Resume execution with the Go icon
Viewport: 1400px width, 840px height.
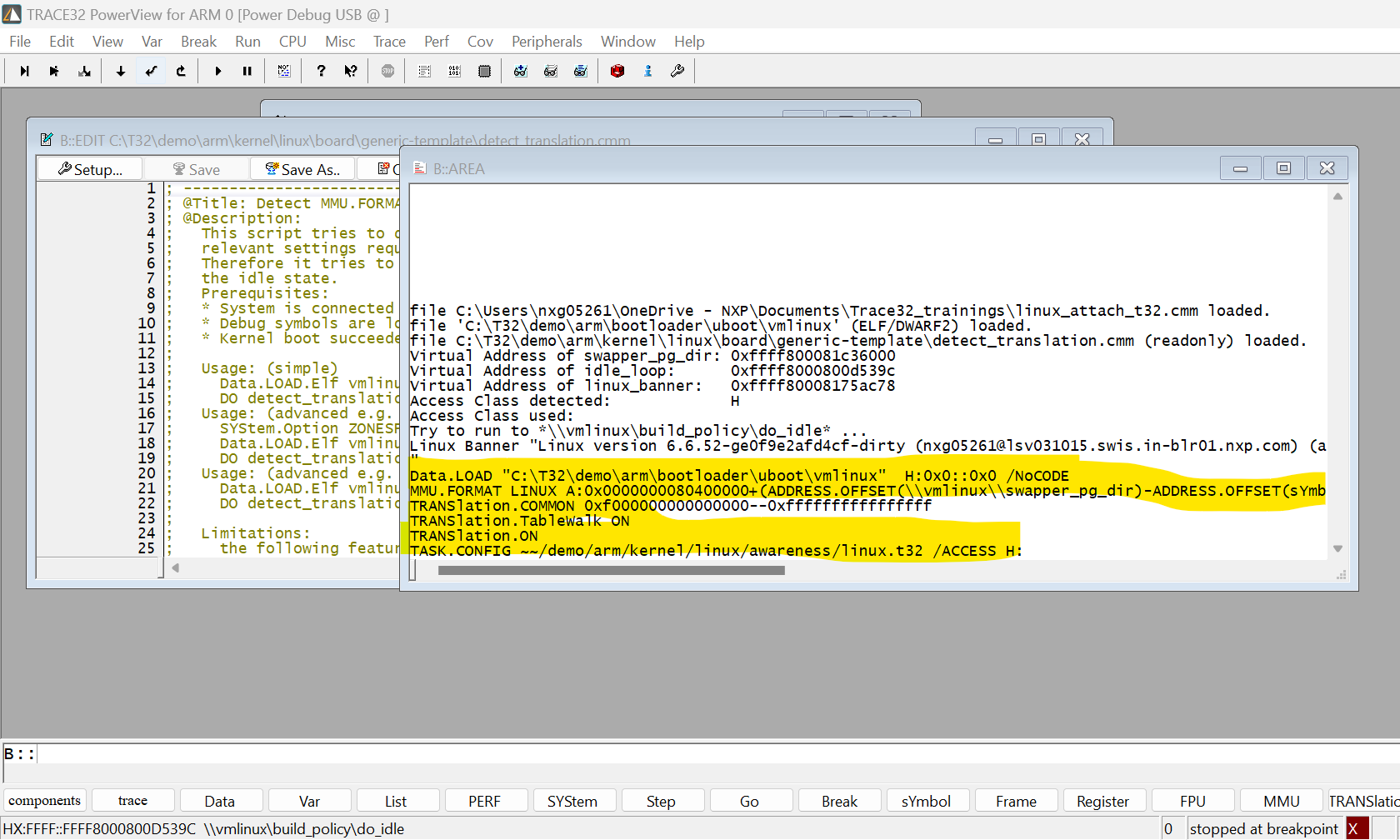point(217,71)
